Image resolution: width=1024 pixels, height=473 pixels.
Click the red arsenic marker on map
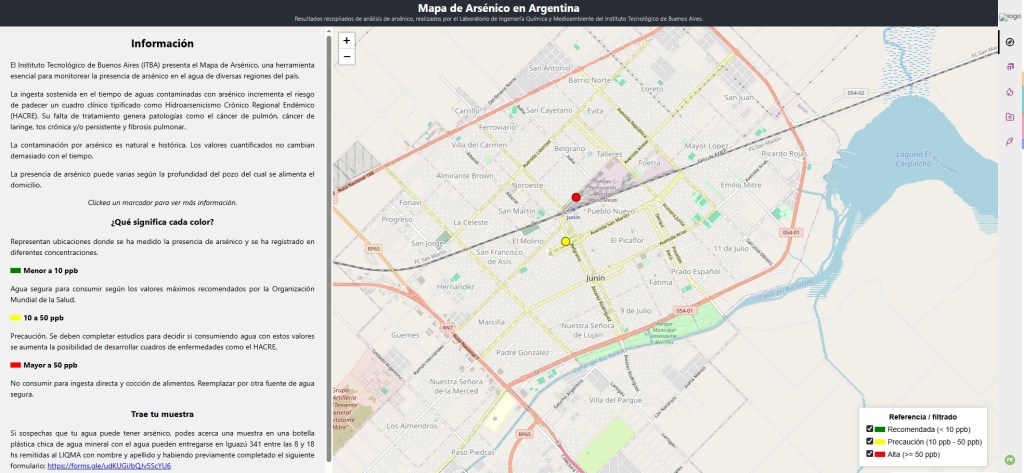575,198
